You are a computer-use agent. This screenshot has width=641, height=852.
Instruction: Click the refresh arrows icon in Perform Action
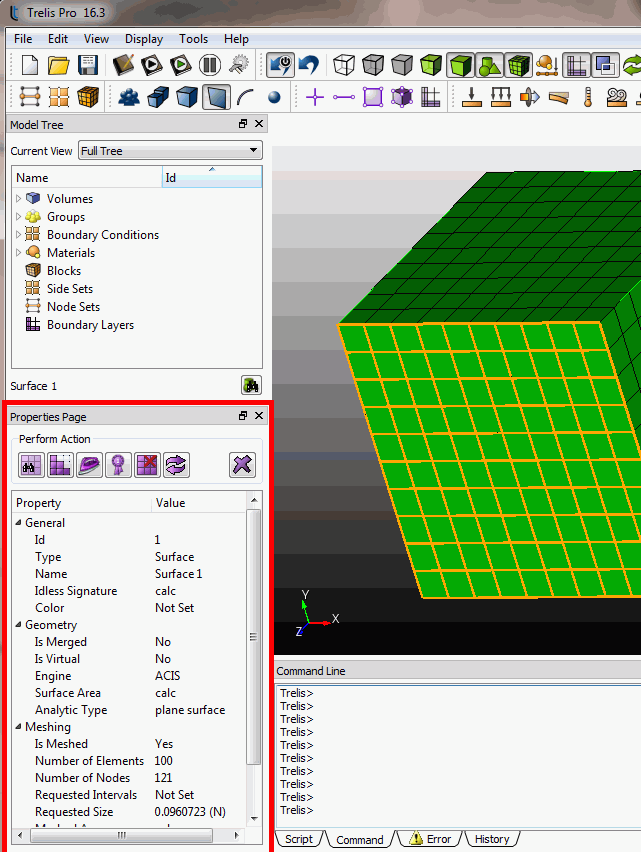(176, 464)
